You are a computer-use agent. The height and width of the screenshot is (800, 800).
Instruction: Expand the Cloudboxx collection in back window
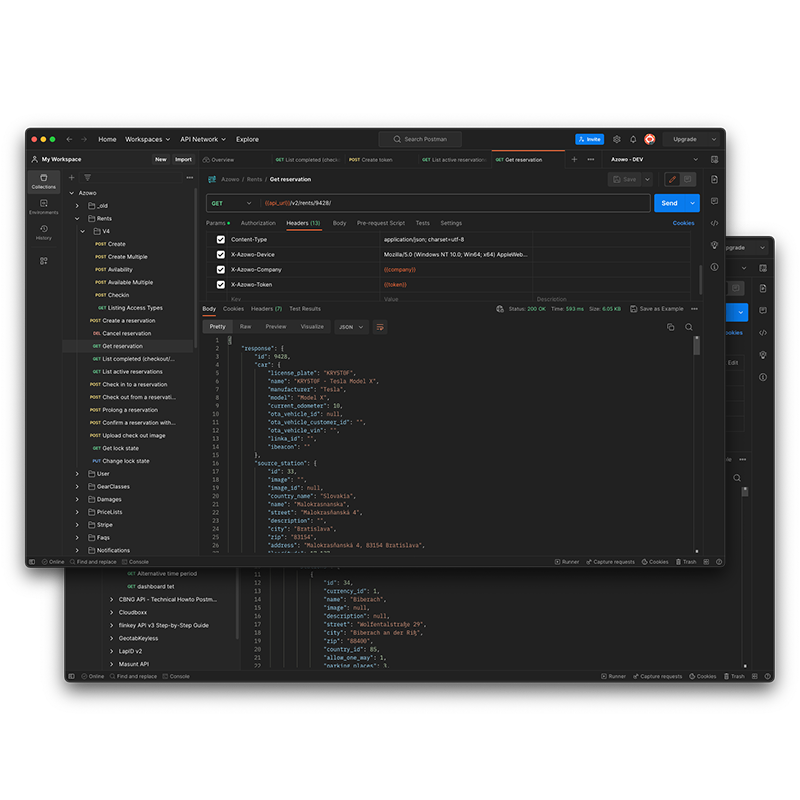(x=112, y=612)
